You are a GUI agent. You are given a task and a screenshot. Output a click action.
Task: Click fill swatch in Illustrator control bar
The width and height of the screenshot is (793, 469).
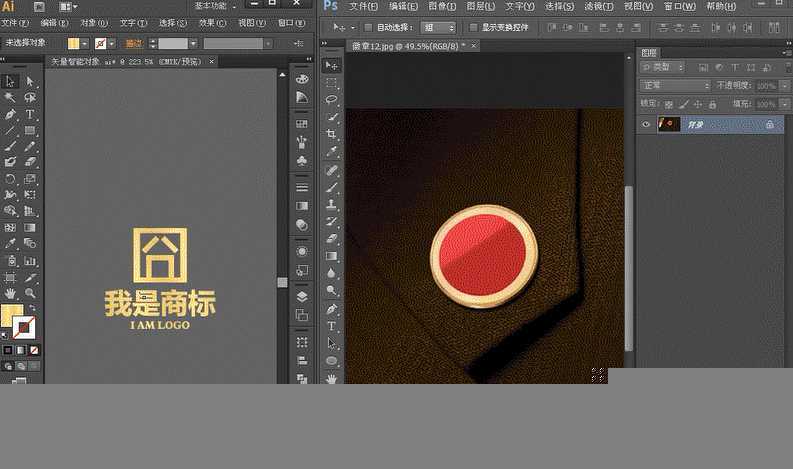point(74,44)
